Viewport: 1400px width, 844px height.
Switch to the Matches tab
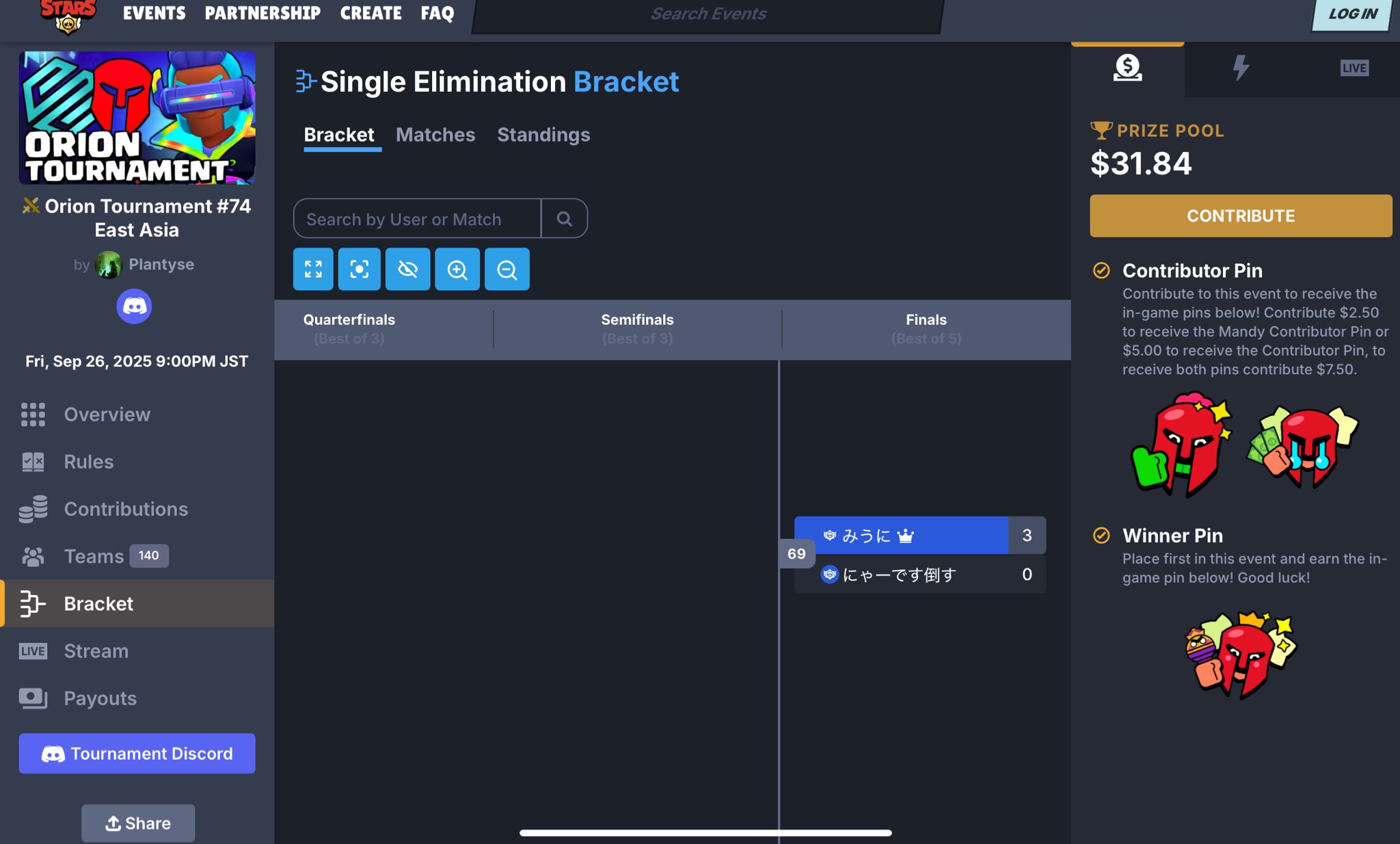(x=435, y=135)
